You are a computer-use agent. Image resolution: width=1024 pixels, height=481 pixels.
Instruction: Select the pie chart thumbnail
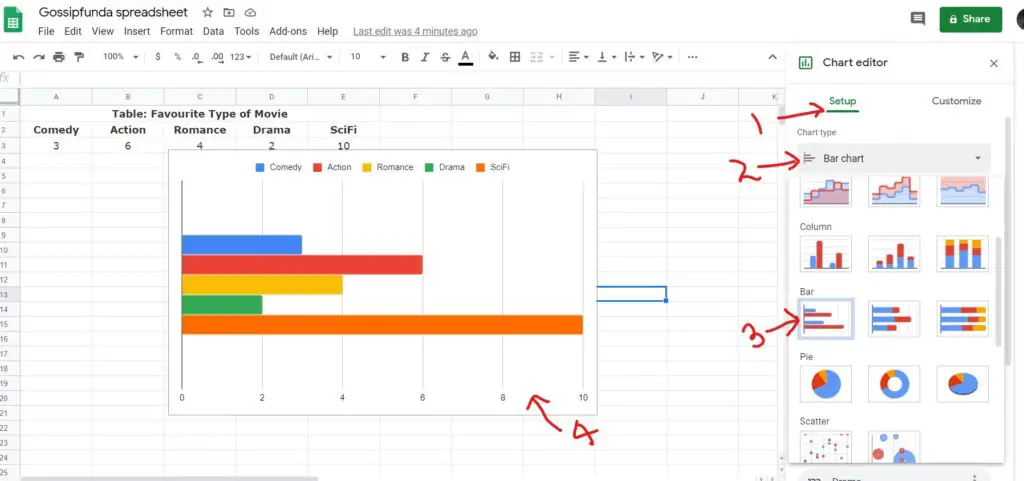(x=825, y=384)
